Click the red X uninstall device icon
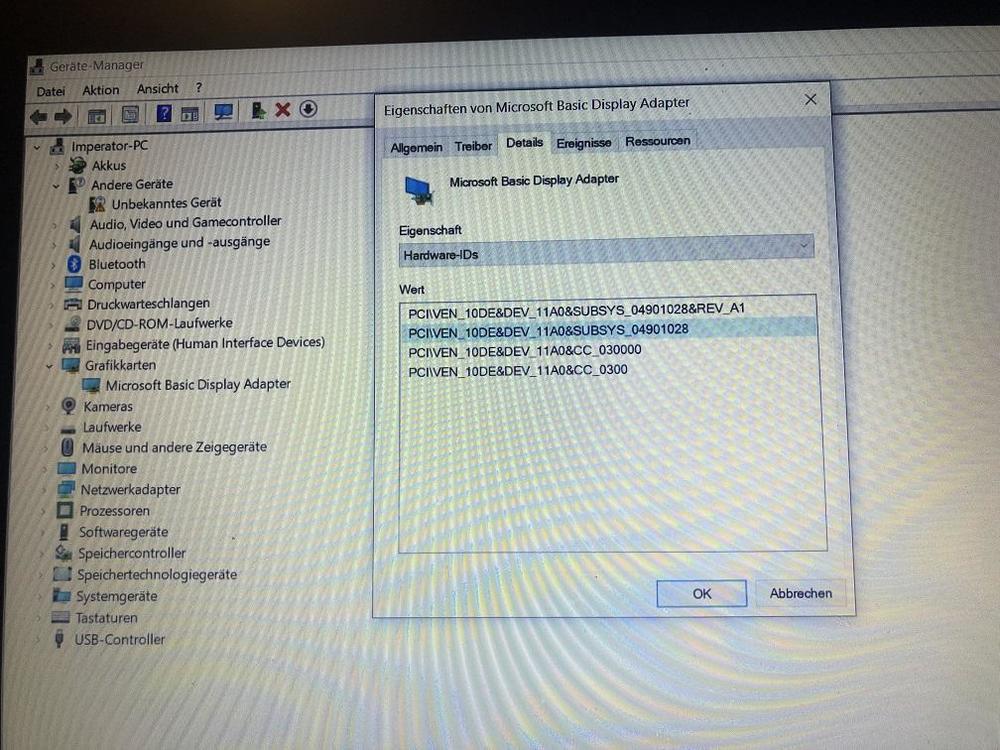 point(282,110)
